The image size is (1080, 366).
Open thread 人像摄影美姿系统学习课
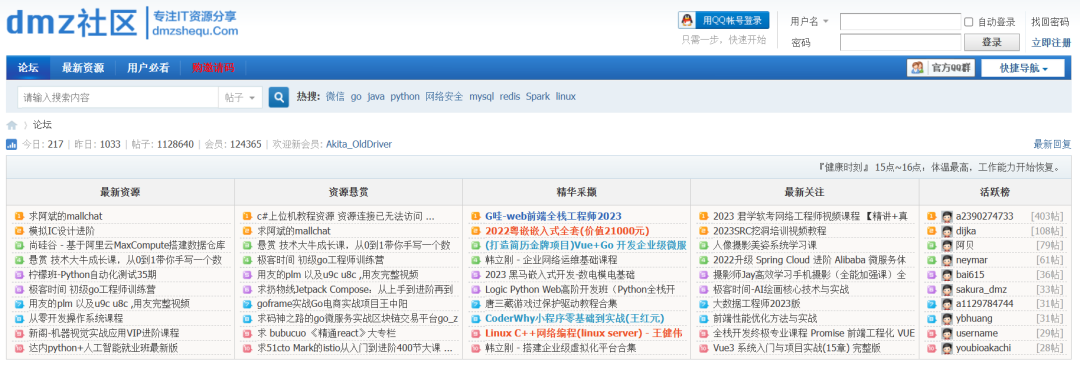tap(765, 245)
